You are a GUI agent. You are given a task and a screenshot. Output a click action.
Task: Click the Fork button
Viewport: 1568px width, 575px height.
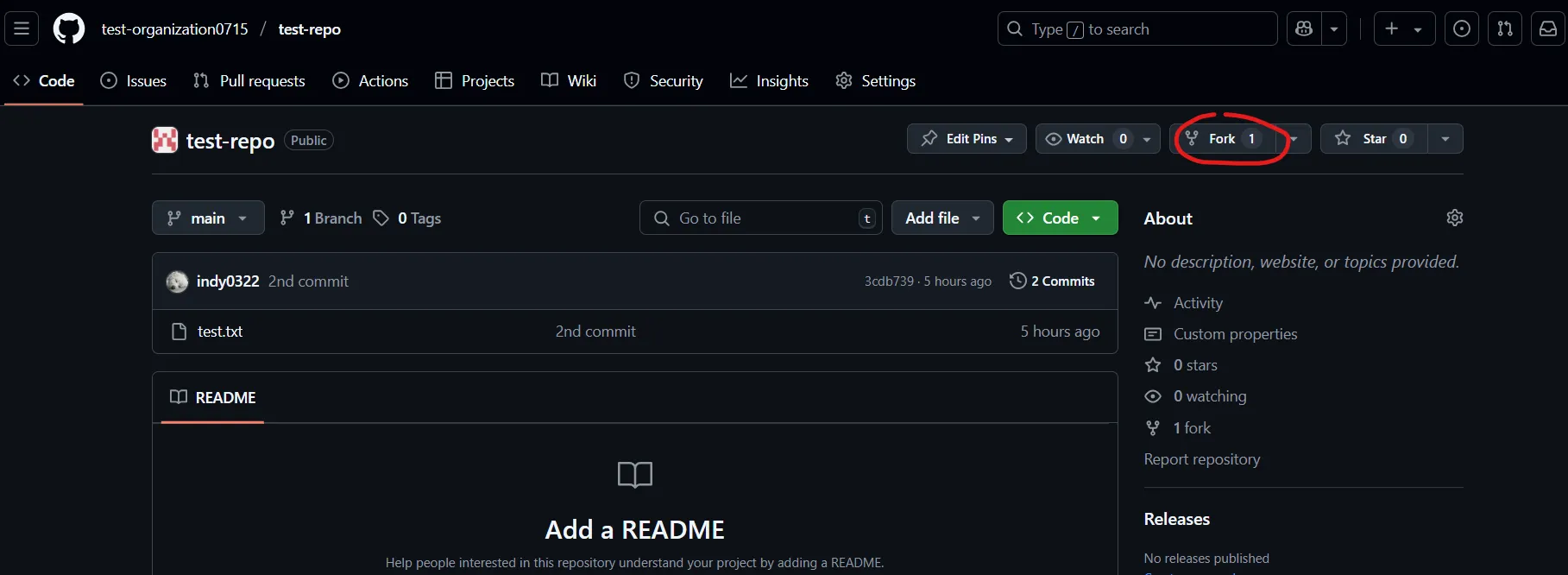click(x=1224, y=138)
